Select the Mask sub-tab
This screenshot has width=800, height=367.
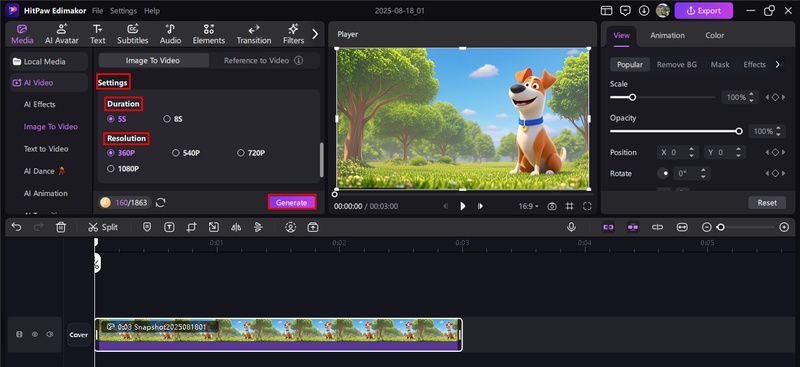coord(720,64)
